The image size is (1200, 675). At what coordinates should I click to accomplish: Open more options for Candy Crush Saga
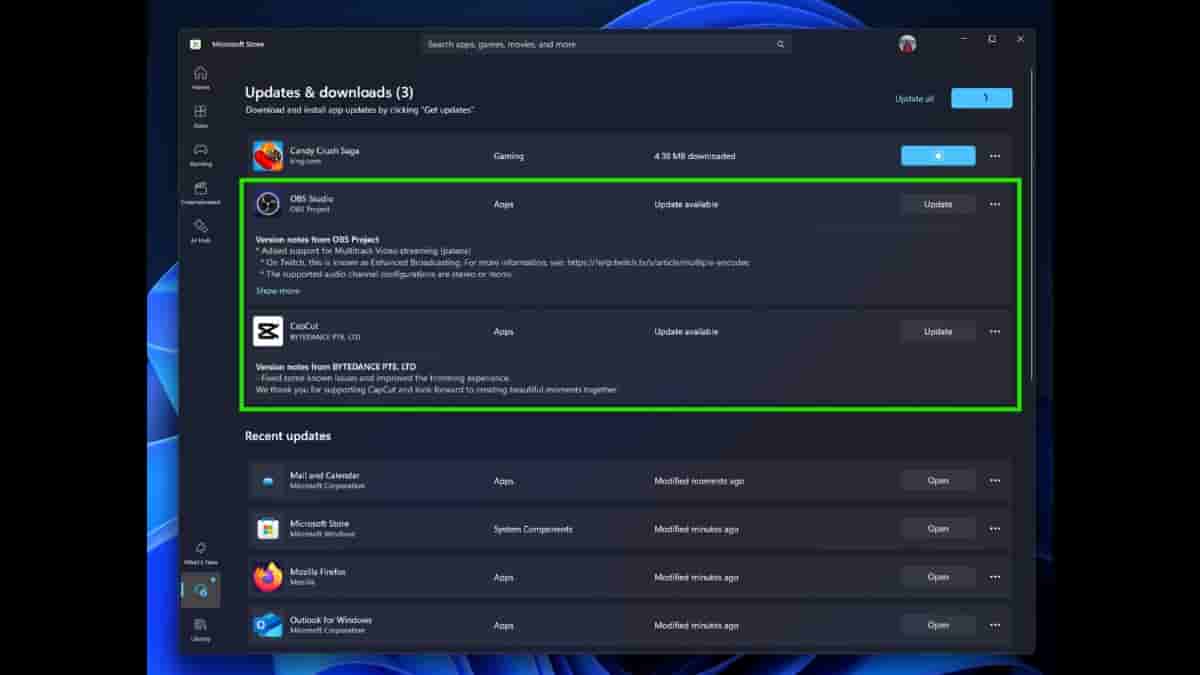994,156
